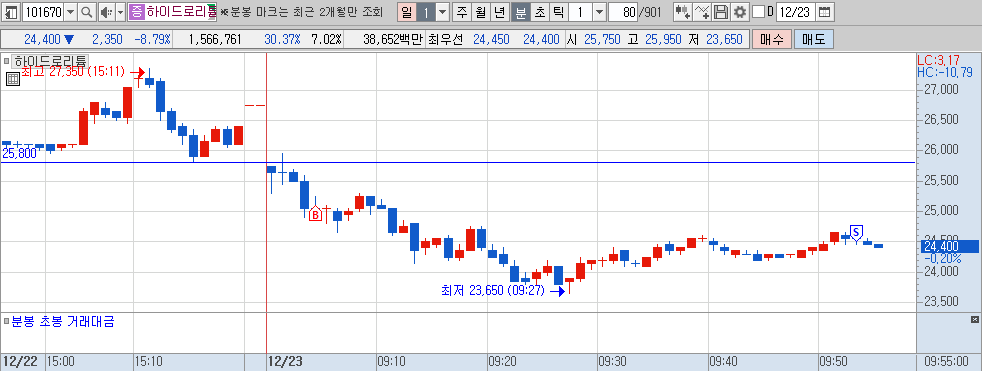Toggle the 하이드로리튬 price chart legend box
The image size is (982, 371).
pos(6,61)
